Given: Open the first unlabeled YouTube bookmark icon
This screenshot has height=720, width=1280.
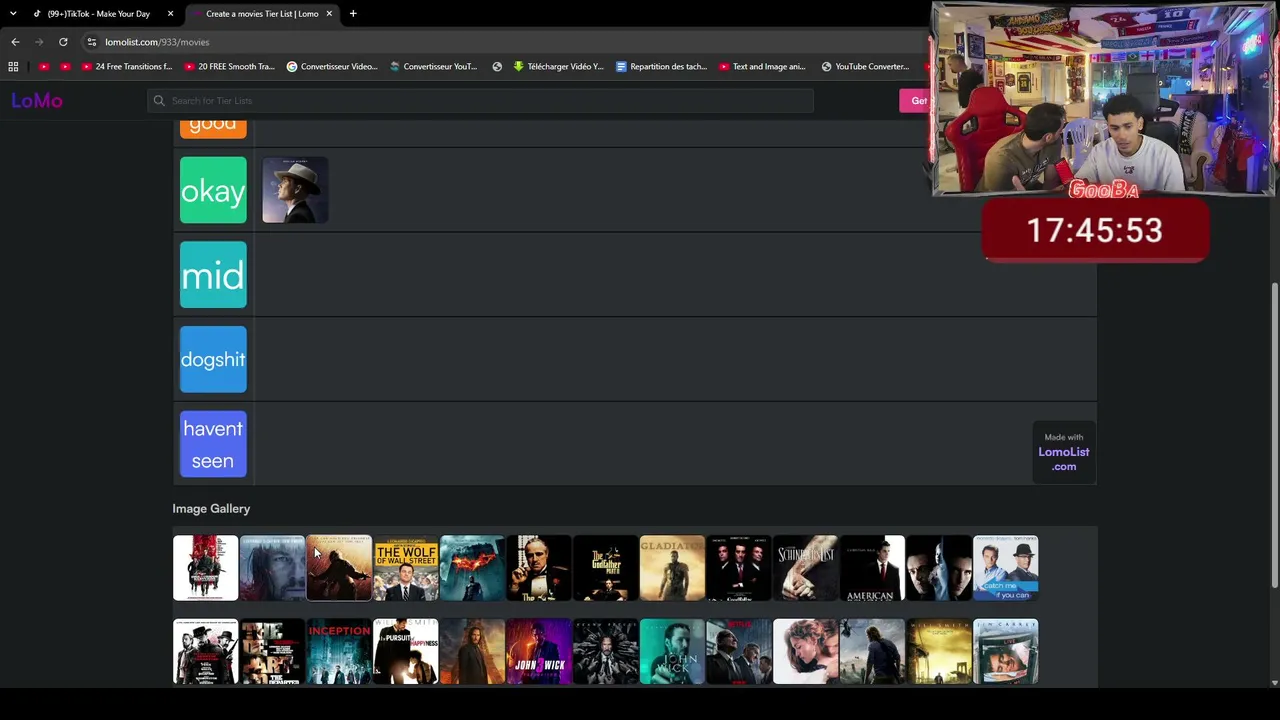Looking at the screenshot, I should coord(43,67).
